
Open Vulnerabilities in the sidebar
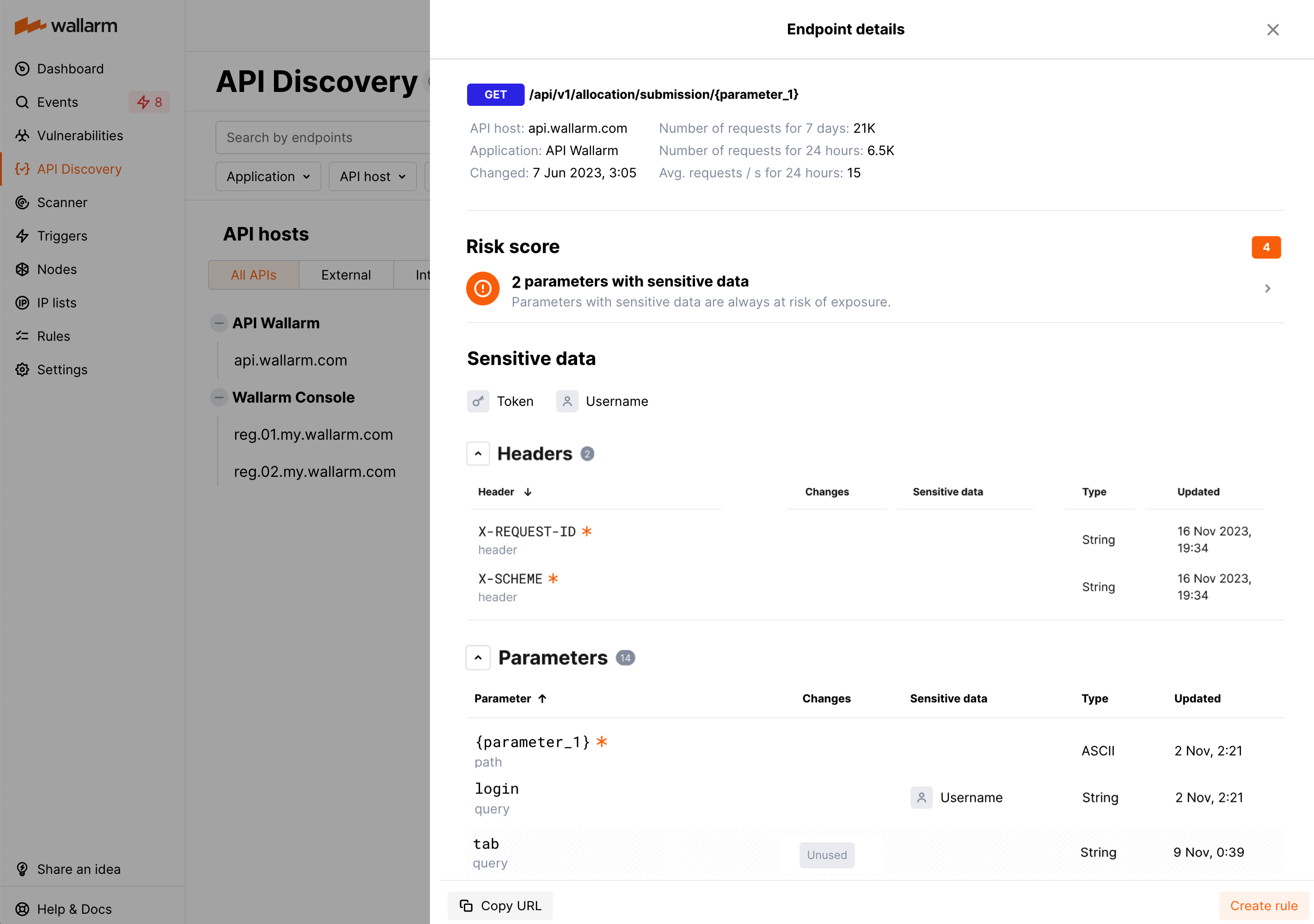click(80, 136)
